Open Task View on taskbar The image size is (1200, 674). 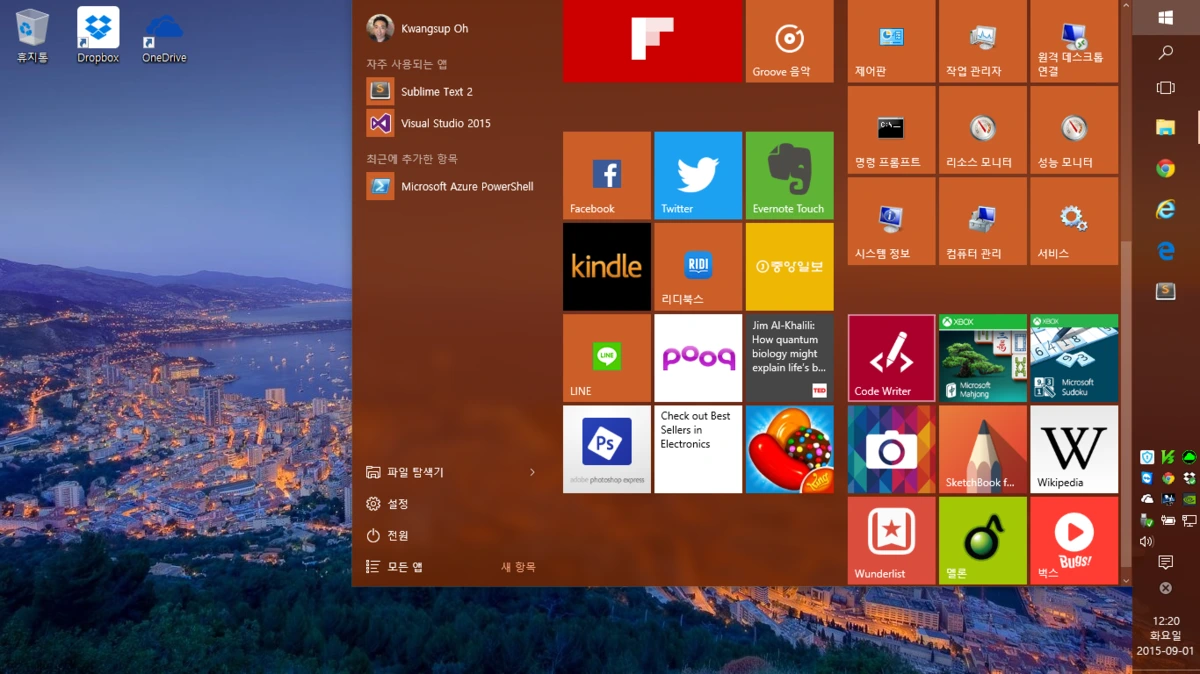click(1166, 88)
